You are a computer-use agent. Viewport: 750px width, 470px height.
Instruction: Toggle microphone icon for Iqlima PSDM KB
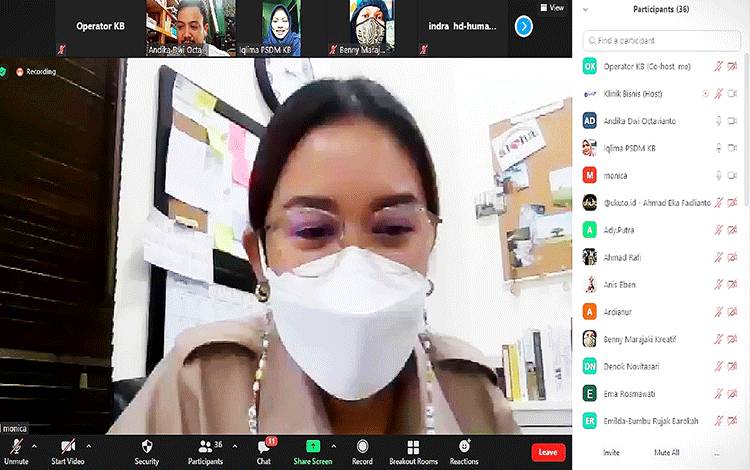tap(718, 148)
